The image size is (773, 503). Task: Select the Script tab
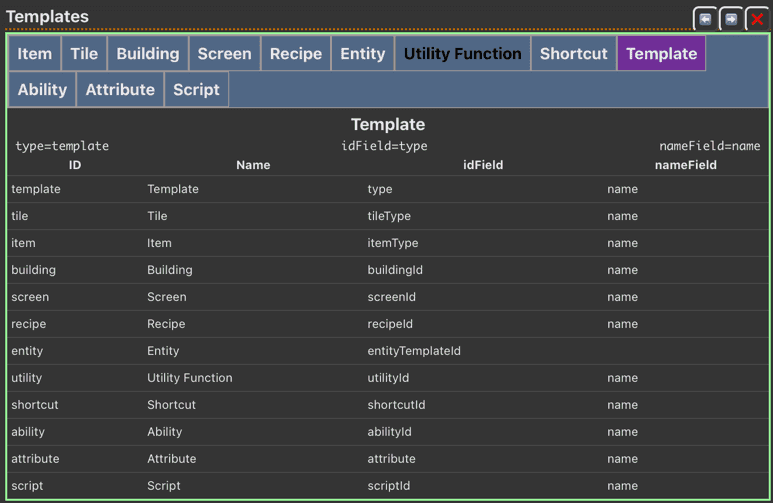coord(196,90)
